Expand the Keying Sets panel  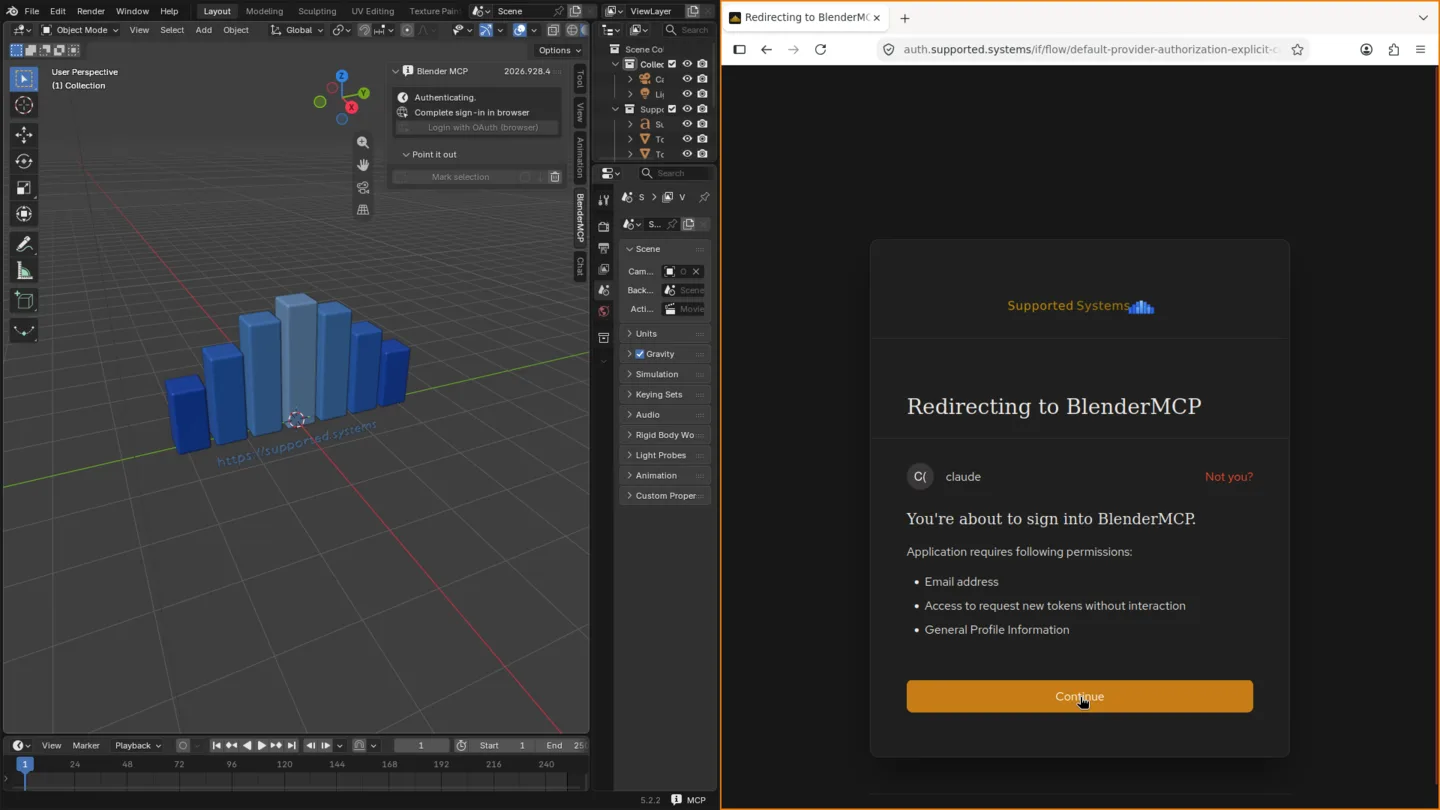pyautogui.click(x=665, y=395)
